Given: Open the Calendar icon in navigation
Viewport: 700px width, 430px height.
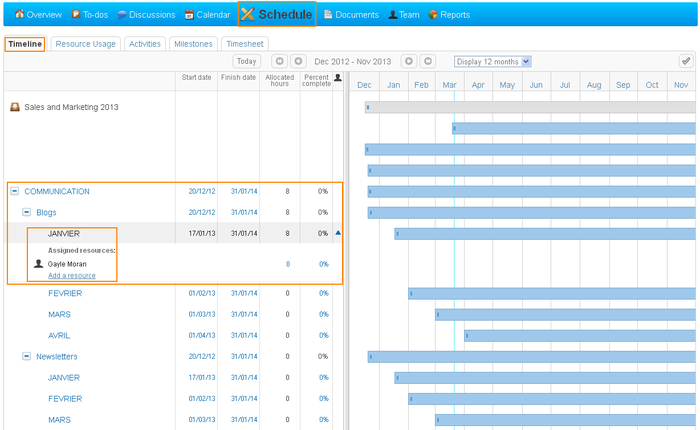Looking at the screenshot, I should tap(189, 15).
